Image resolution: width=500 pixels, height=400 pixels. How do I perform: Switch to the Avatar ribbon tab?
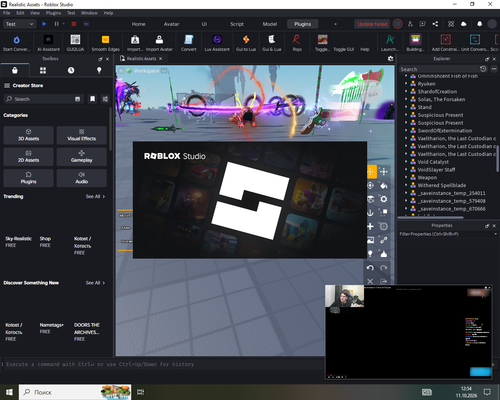pyautogui.click(x=171, y=24)
